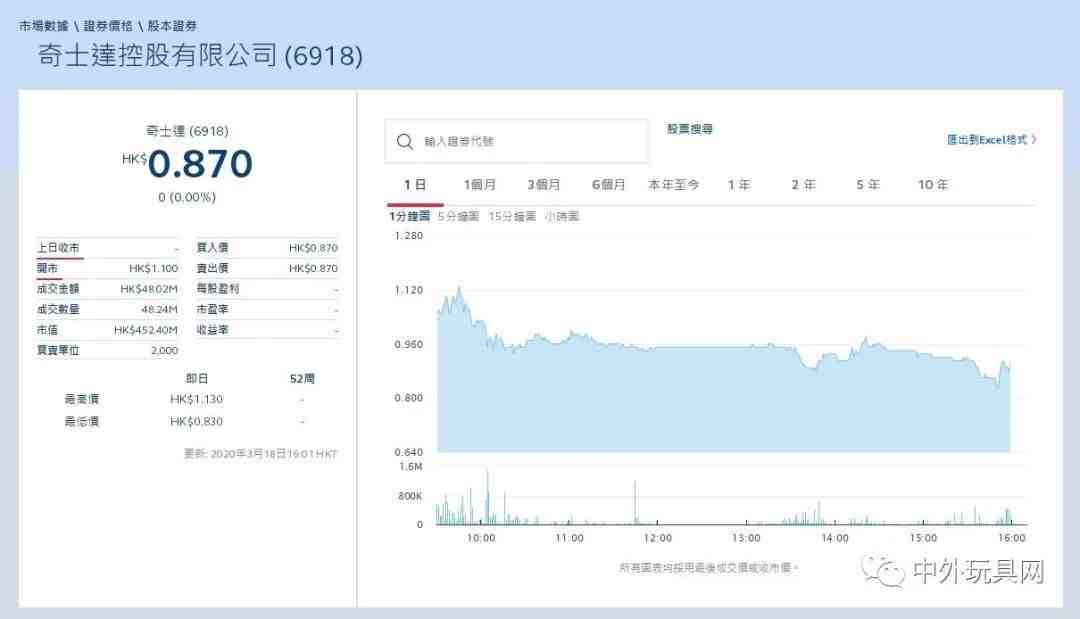Switch to the 3個月 range tab

point(544,185)
